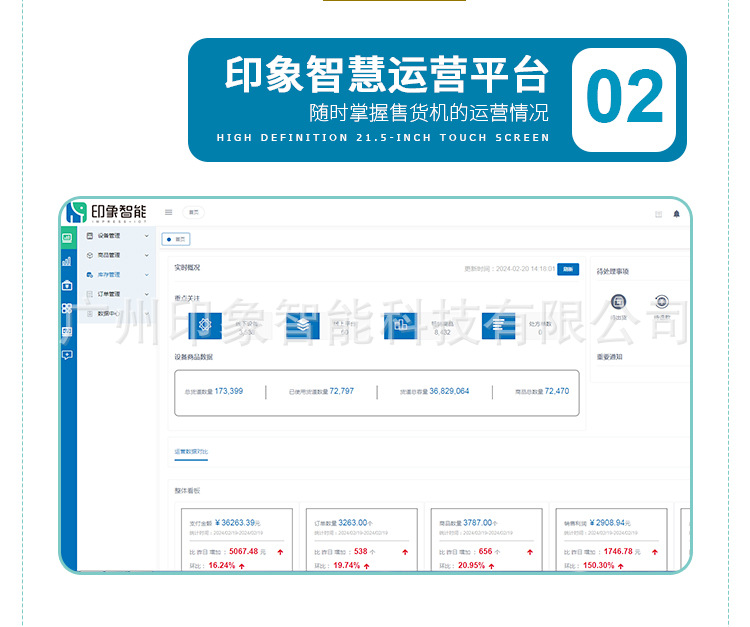Click product total value 72,470

click(557, 391)
